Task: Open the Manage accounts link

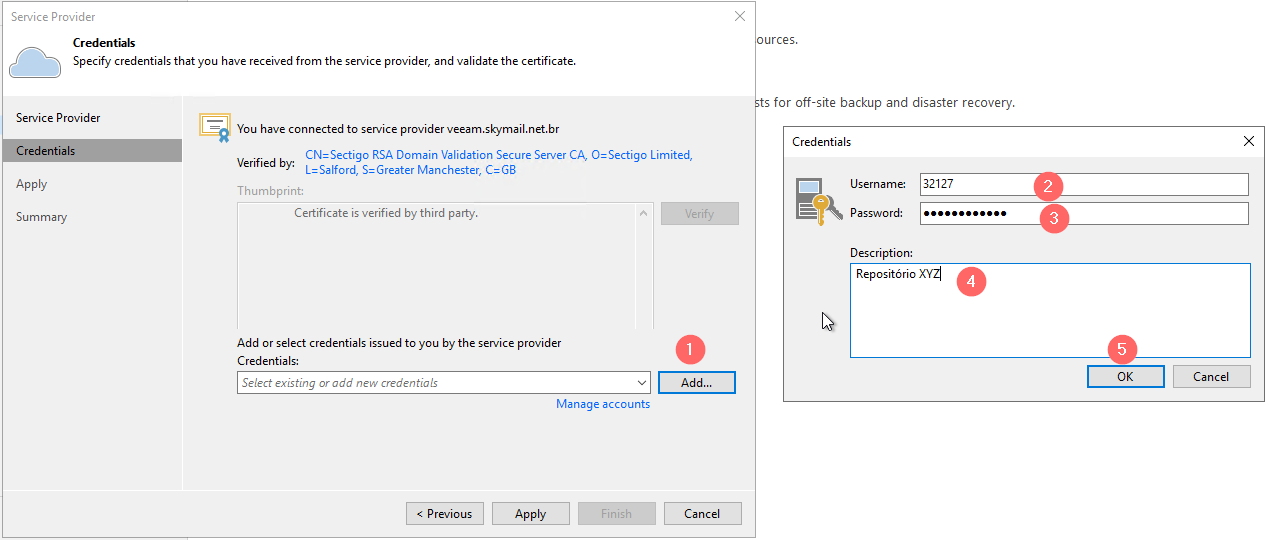Action: (x=603, y=404)
